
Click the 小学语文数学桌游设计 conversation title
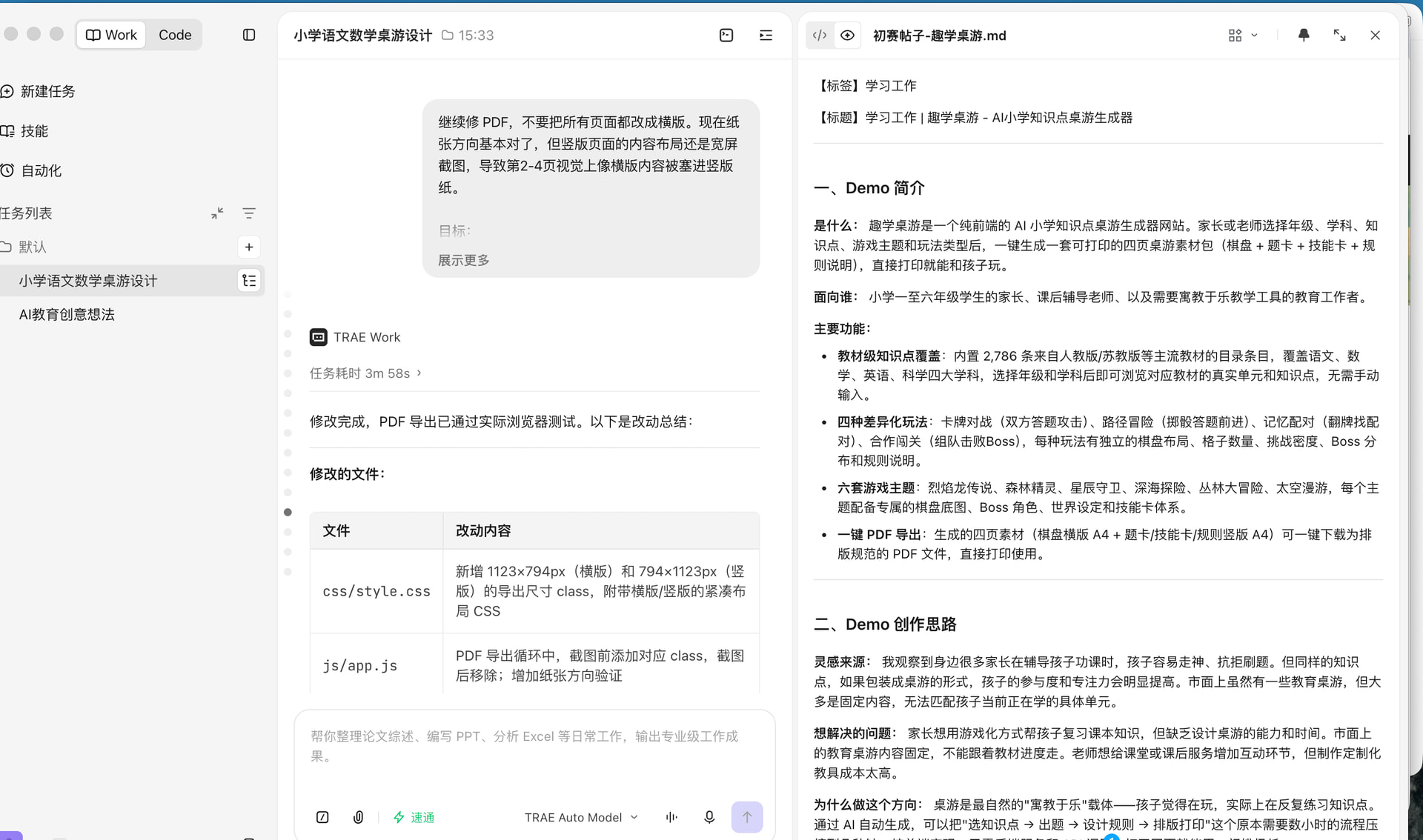(x=362, y=35)
